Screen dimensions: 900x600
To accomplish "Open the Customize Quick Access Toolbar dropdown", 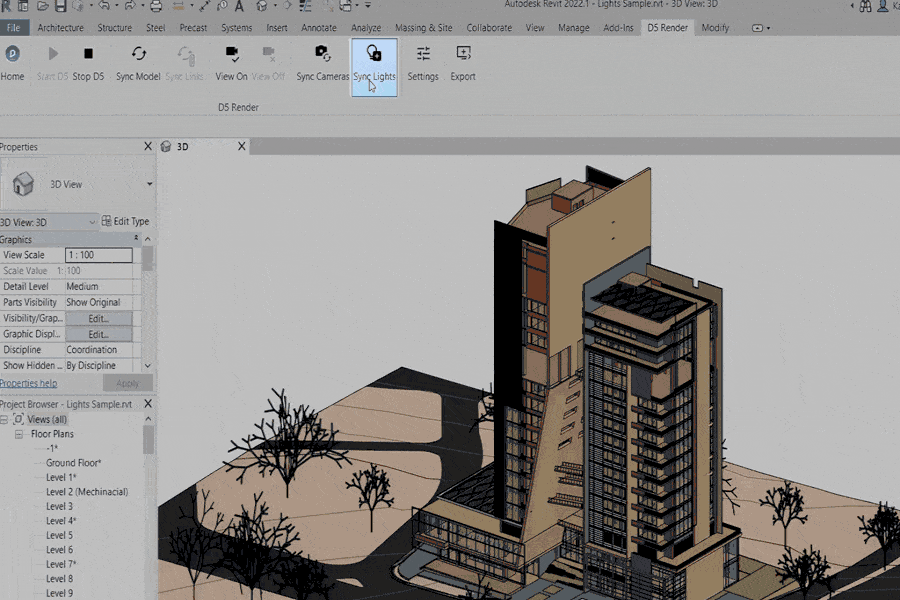I will [367, 5].
